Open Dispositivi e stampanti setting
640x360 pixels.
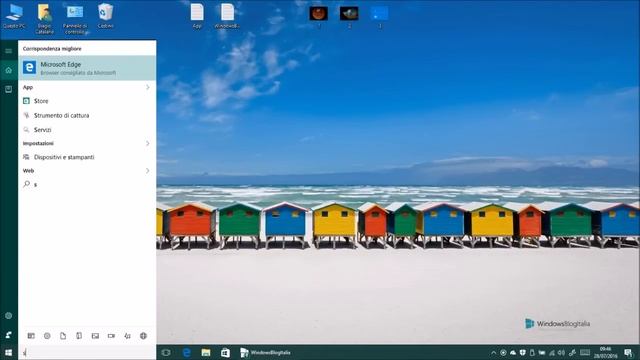tap(87, 157)
